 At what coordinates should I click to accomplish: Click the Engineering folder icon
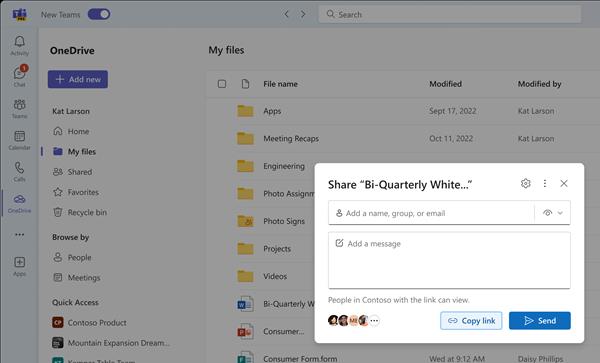(245, 166)
